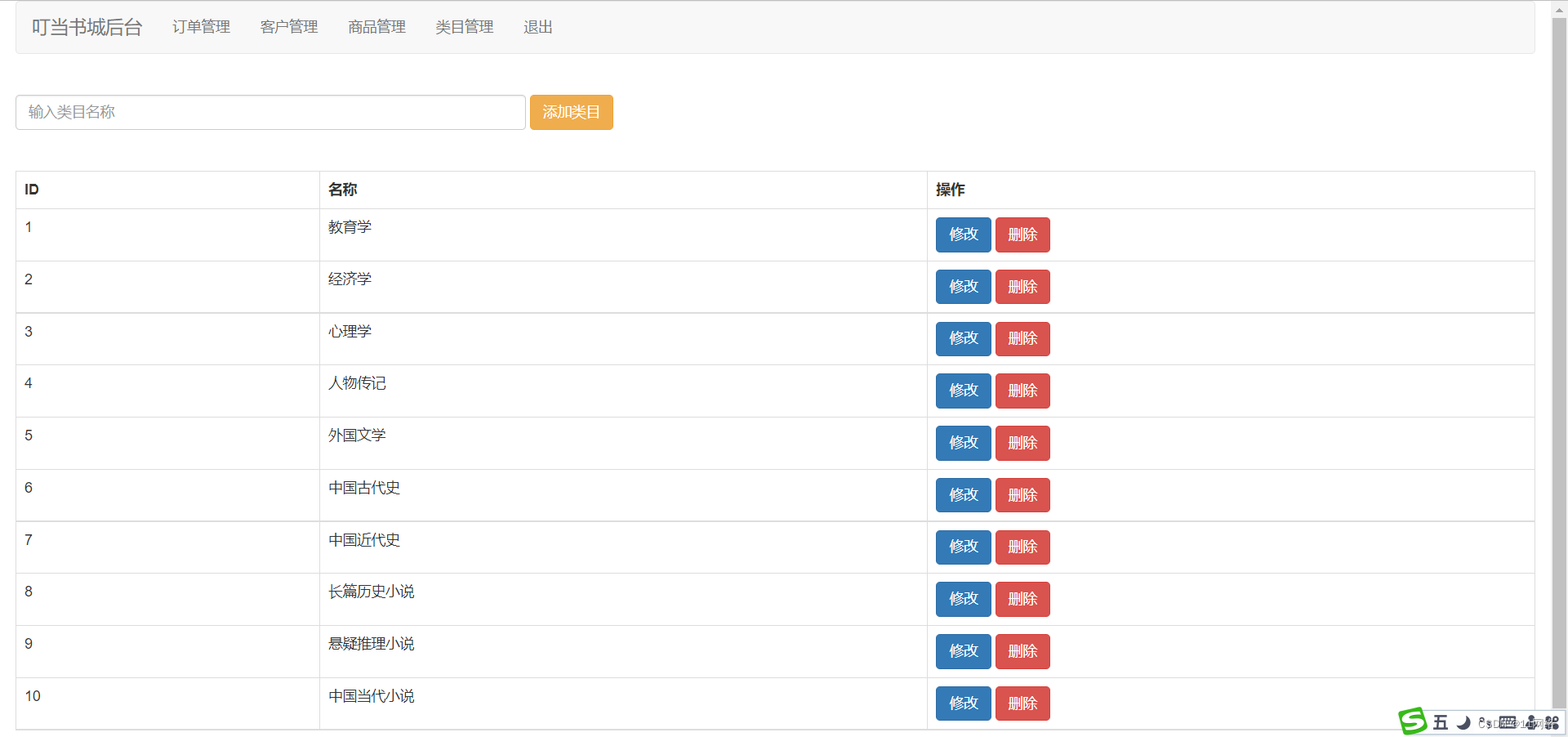Select the 外国文学 name cell
The height and width of the screenshot is (737, 1568).
pos(623,444)
